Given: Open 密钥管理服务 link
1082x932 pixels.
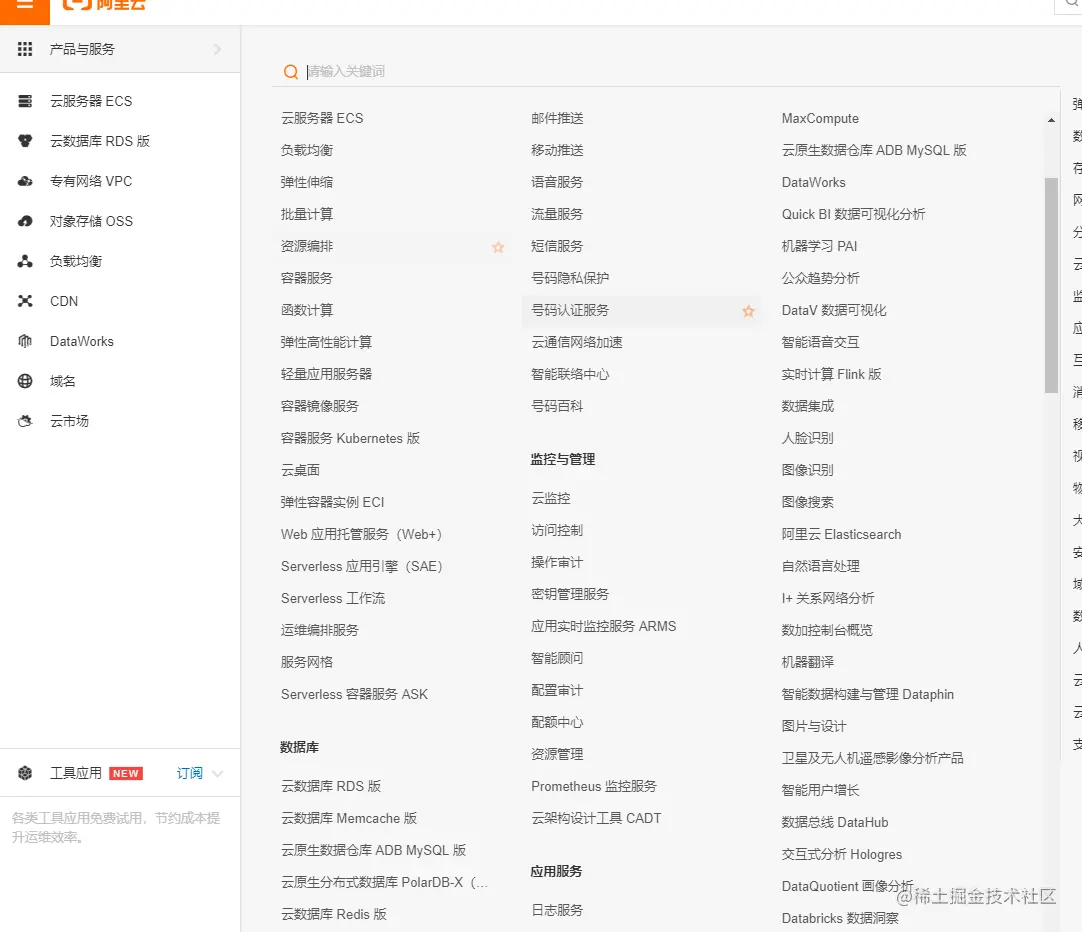Looking at the screenshot, I should (571, 594).
